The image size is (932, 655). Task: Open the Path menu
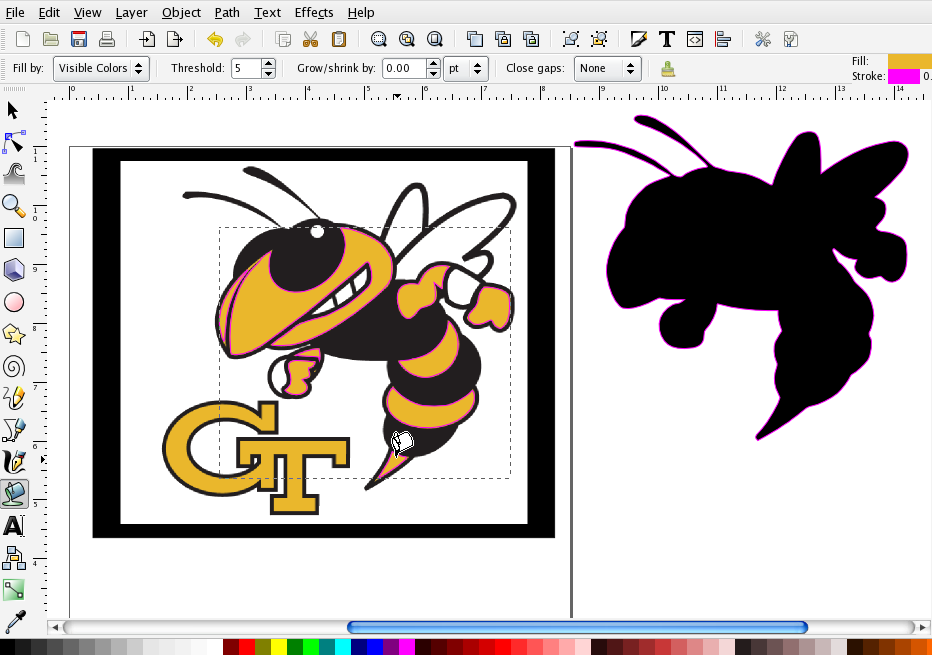pyautogui.click(x=227, y=12)
